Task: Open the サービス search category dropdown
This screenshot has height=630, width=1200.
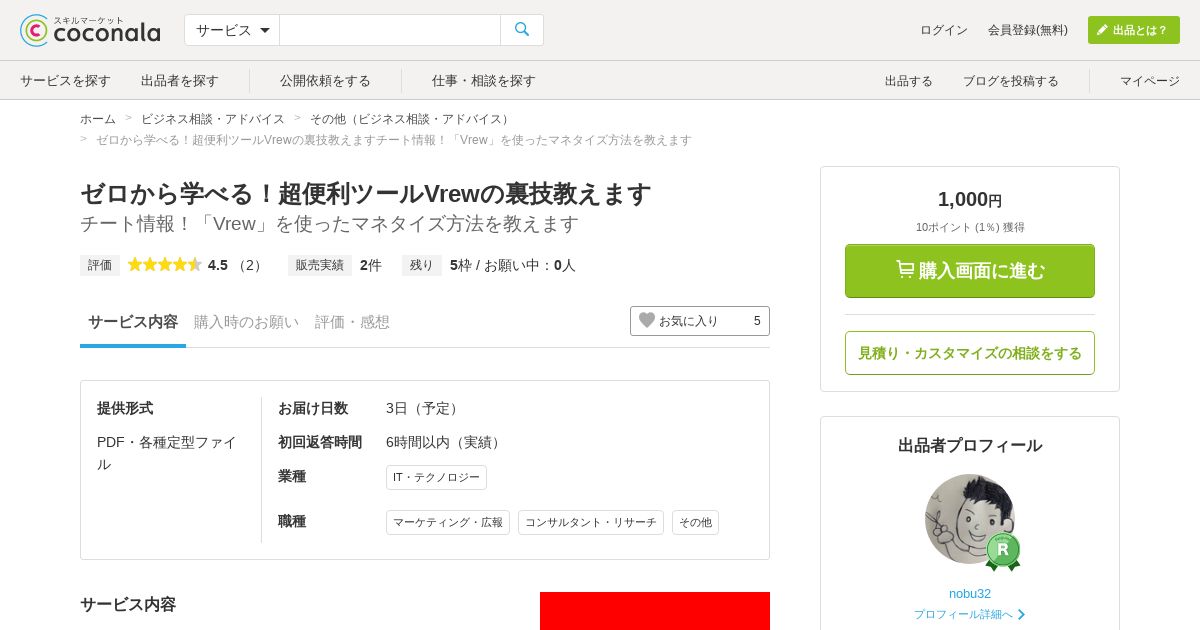Action: pos(232,30)
